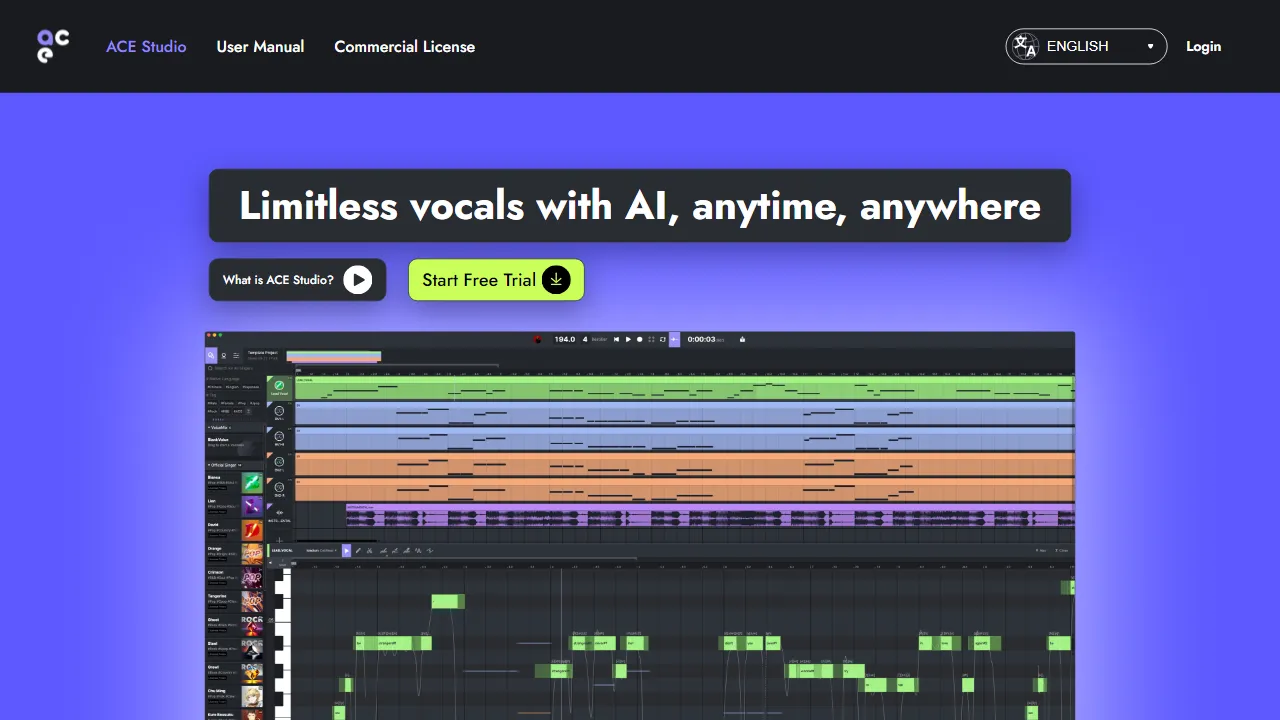Click the Login link
The height and width of the screenshot is (720, 1280).
[x=1203, y=46]
